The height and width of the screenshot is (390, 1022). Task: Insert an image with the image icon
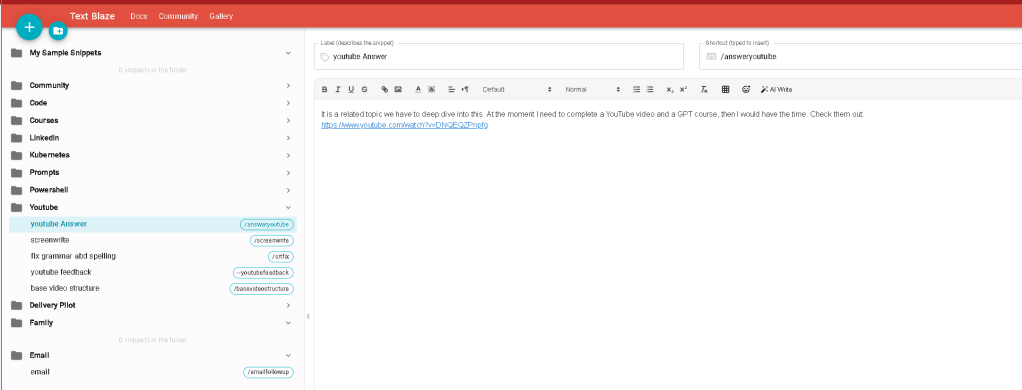coord(398,89)
